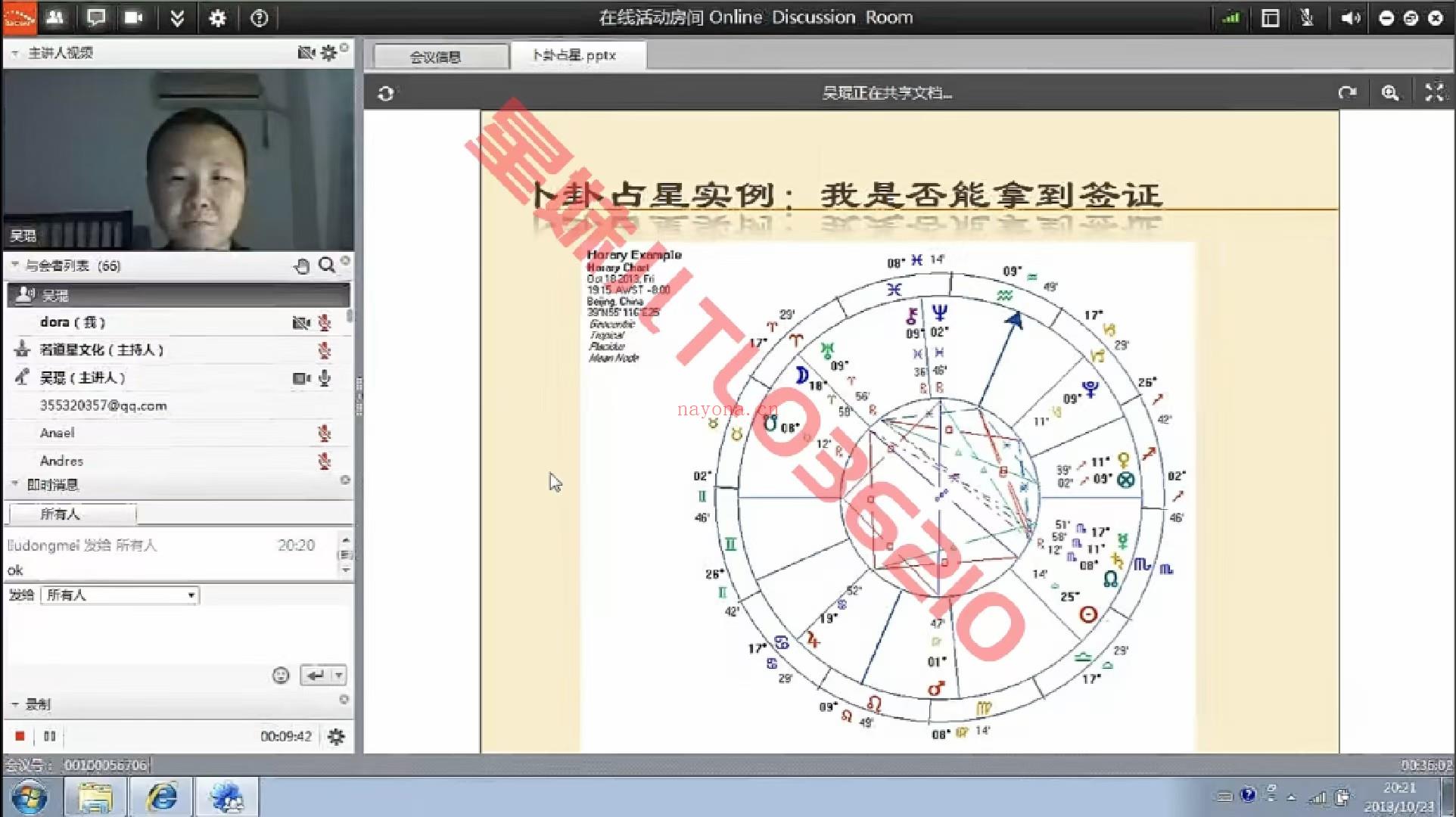This screenshot has height=817, width=1456.
Task: Click the camera icon for 吴琨 (主讲人)
Action: 301,378
